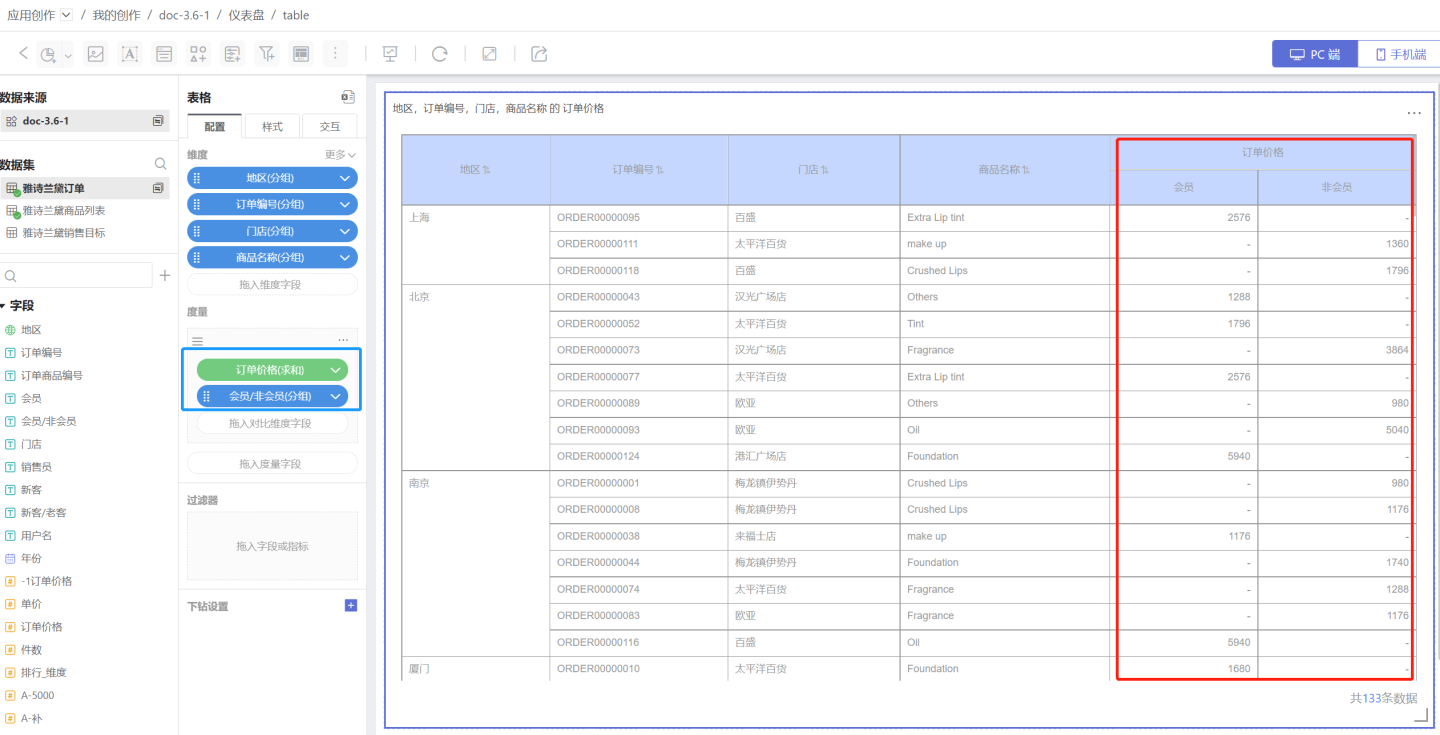Switch to 手机端 mobile view
1440x735 pixels.
(1399, 54)
